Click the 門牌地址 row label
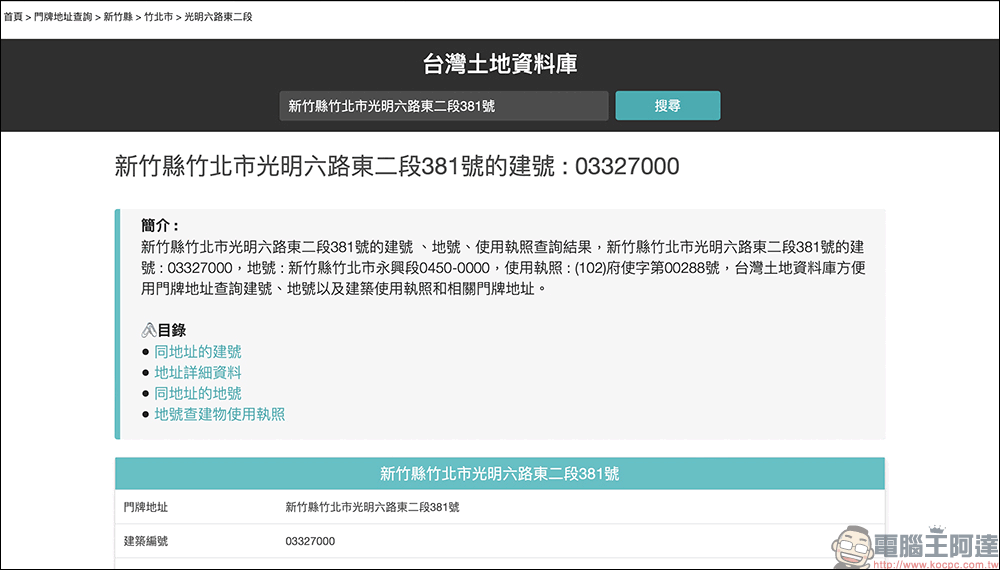 point(146,508)
